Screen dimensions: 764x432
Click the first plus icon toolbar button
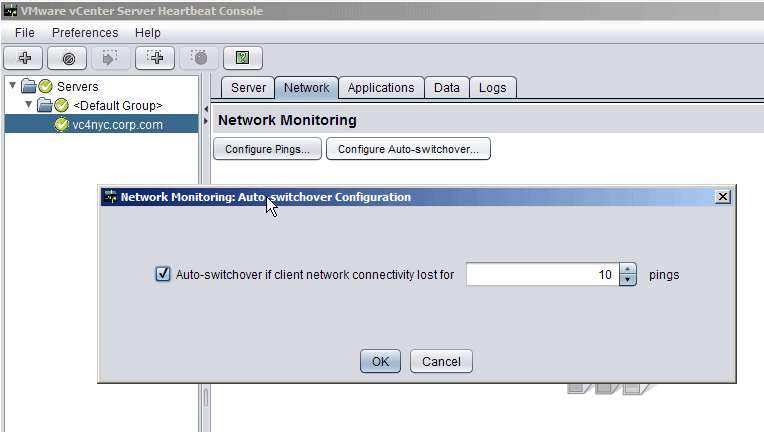[25, 58]
